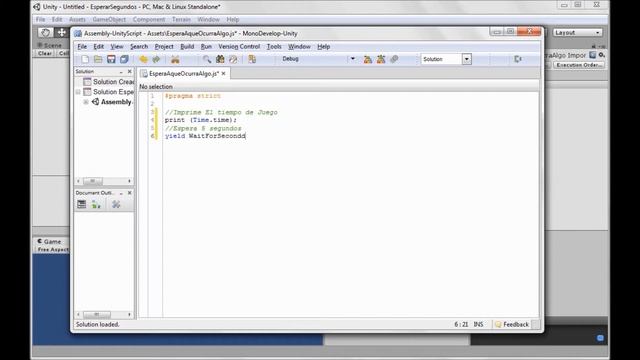The height and width of the screenshot is (360, 640).
Task: Open the Search menu
Action: (x=139, y=47)
